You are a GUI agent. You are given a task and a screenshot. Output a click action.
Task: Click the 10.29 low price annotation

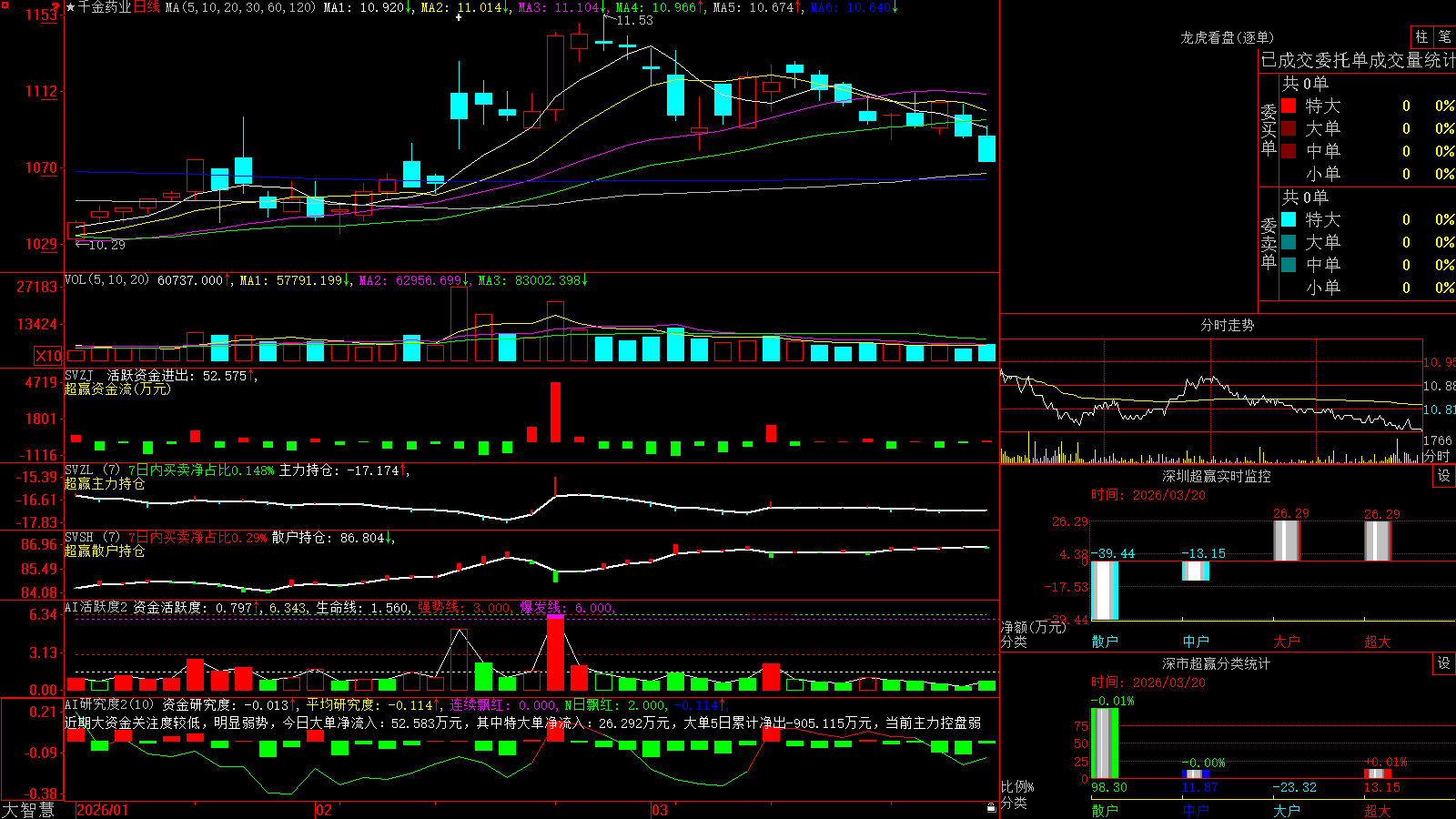tap(106, 245)
